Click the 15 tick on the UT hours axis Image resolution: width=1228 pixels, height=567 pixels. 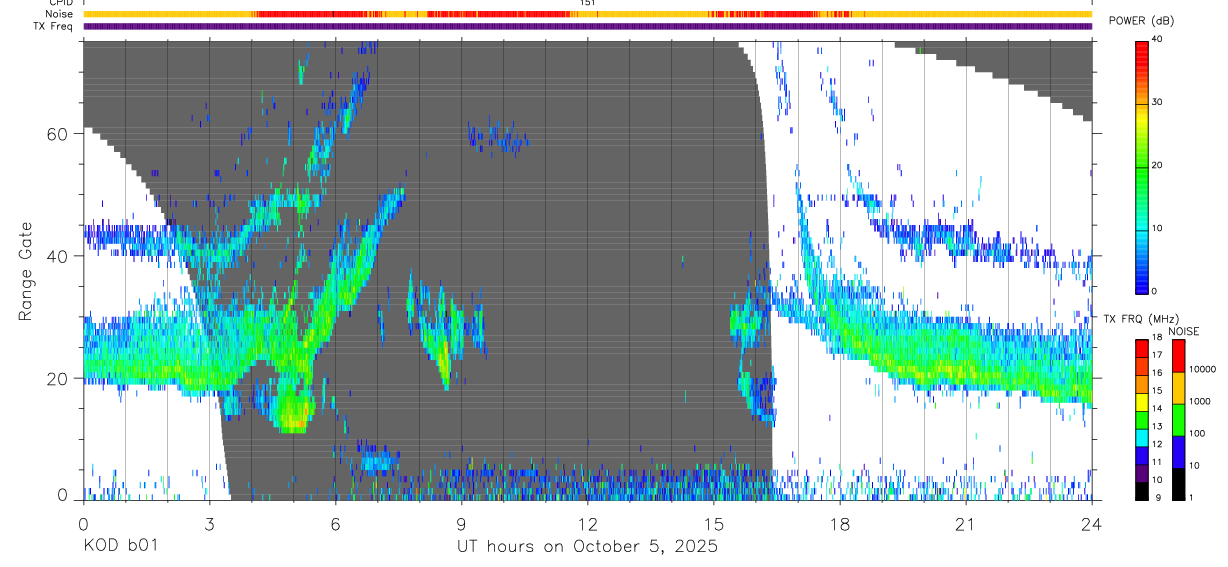click(714, 522)
